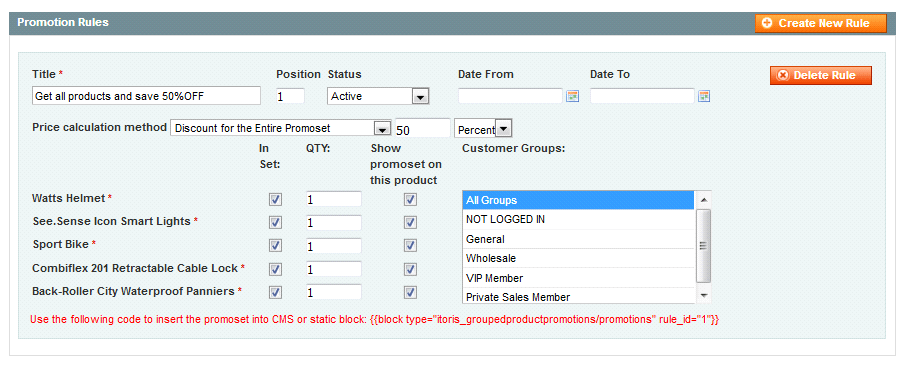This screenshot has width=909, height=365.
Task: Open the Status dropdown showing Active
Action: pos(379,96)
